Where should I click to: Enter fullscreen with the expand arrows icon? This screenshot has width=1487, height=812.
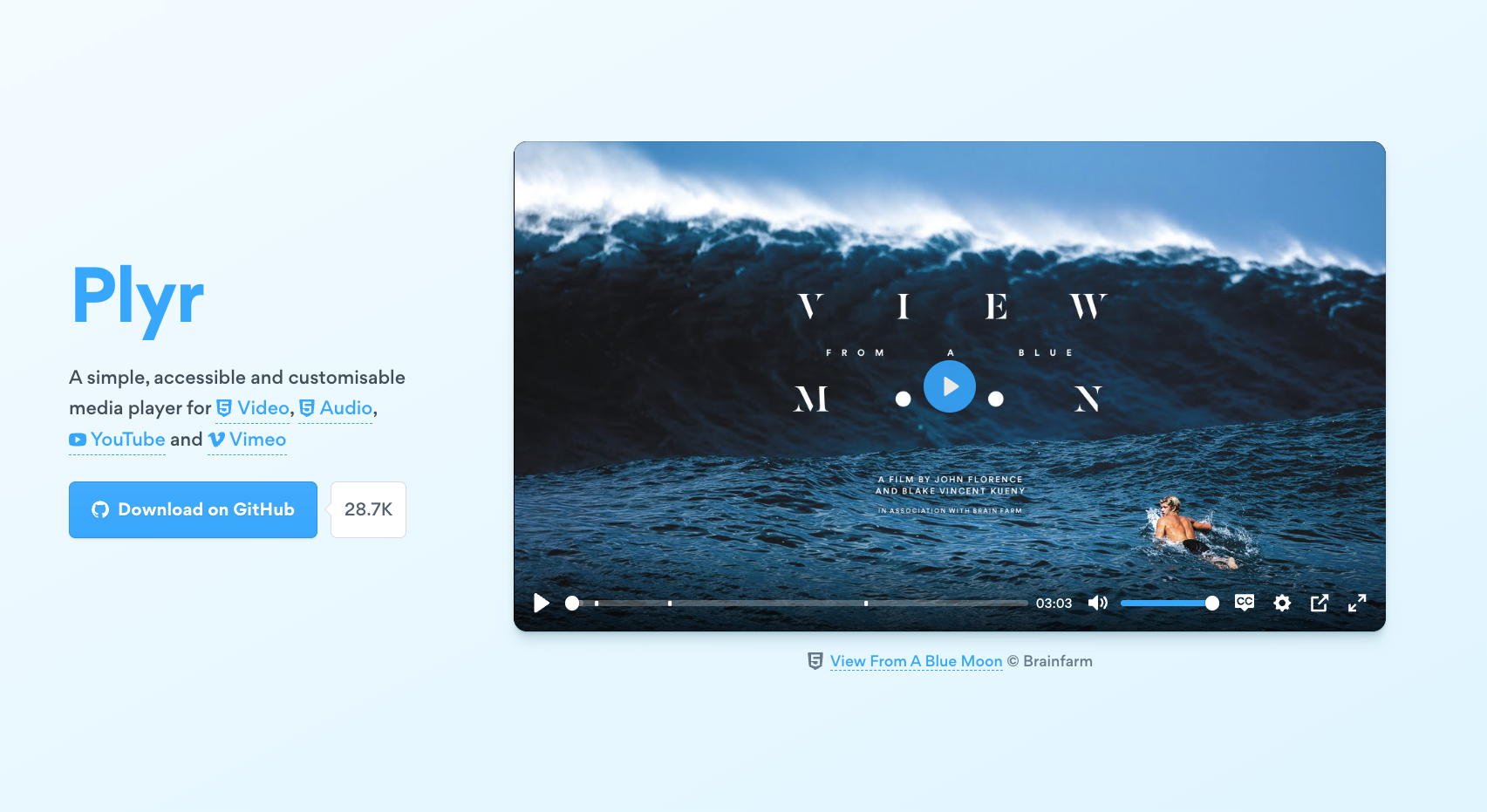point(1357,603)
